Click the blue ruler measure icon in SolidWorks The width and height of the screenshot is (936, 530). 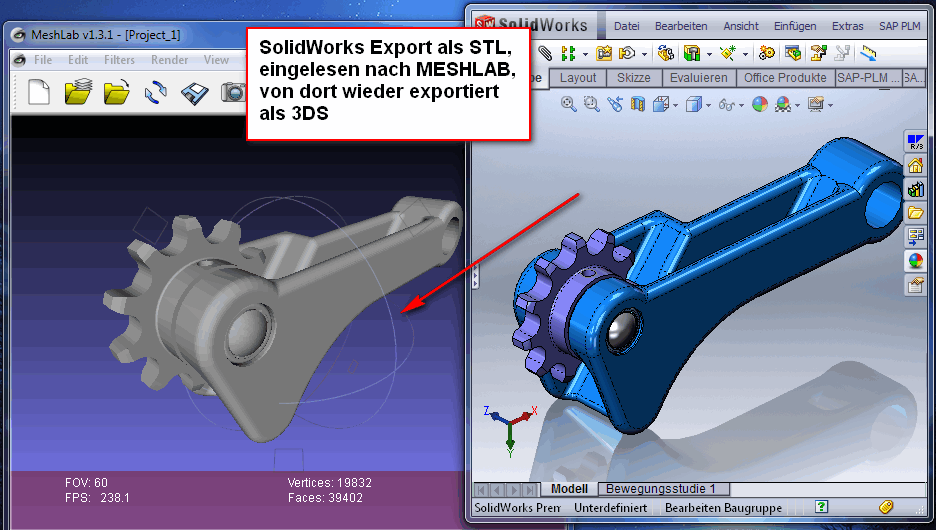coord(868,53)
